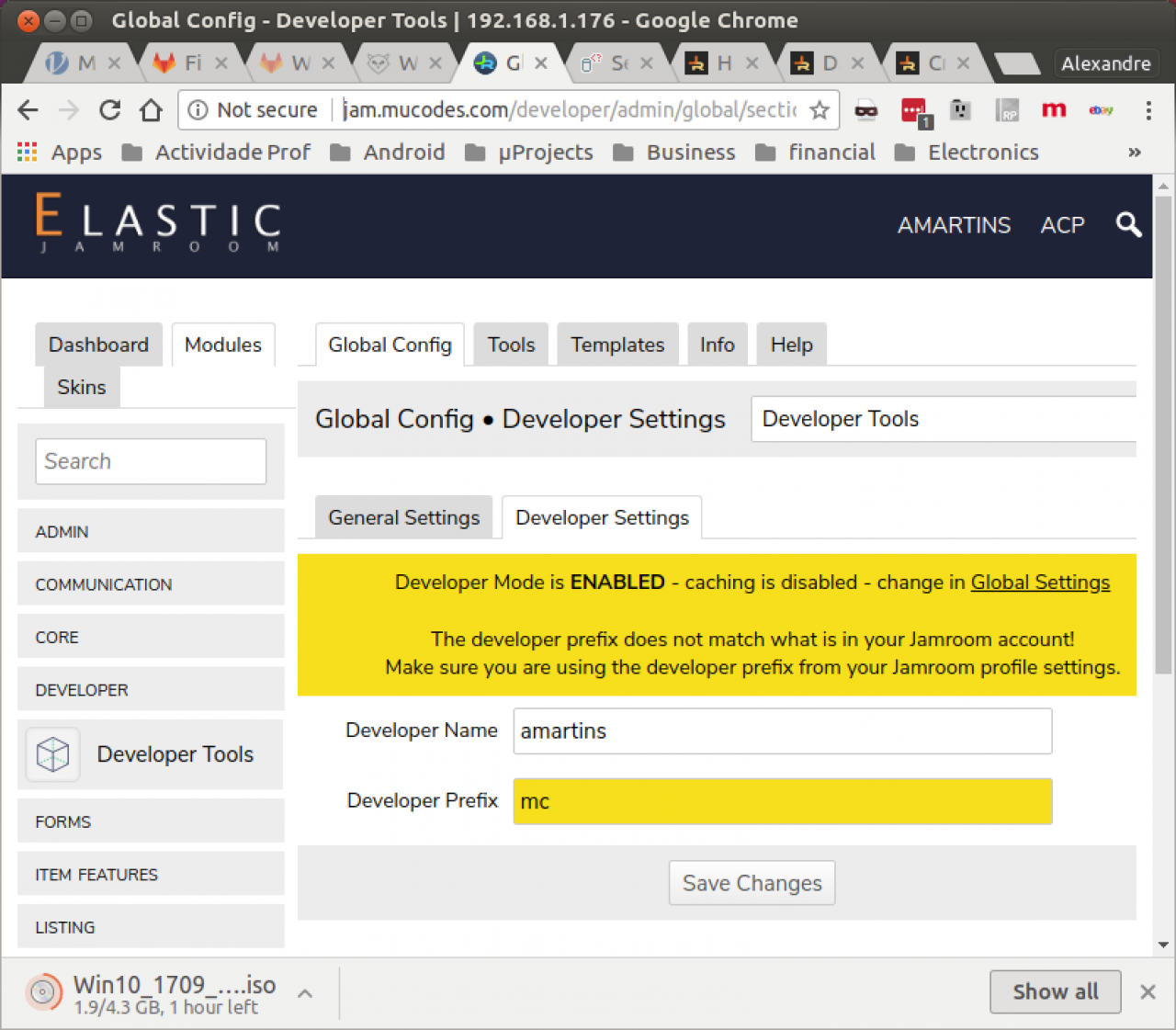This screenshot has width=1176, height=1030.
Task: Open the Chrome three-dot menu
Action: click(x=1148, y=110)
